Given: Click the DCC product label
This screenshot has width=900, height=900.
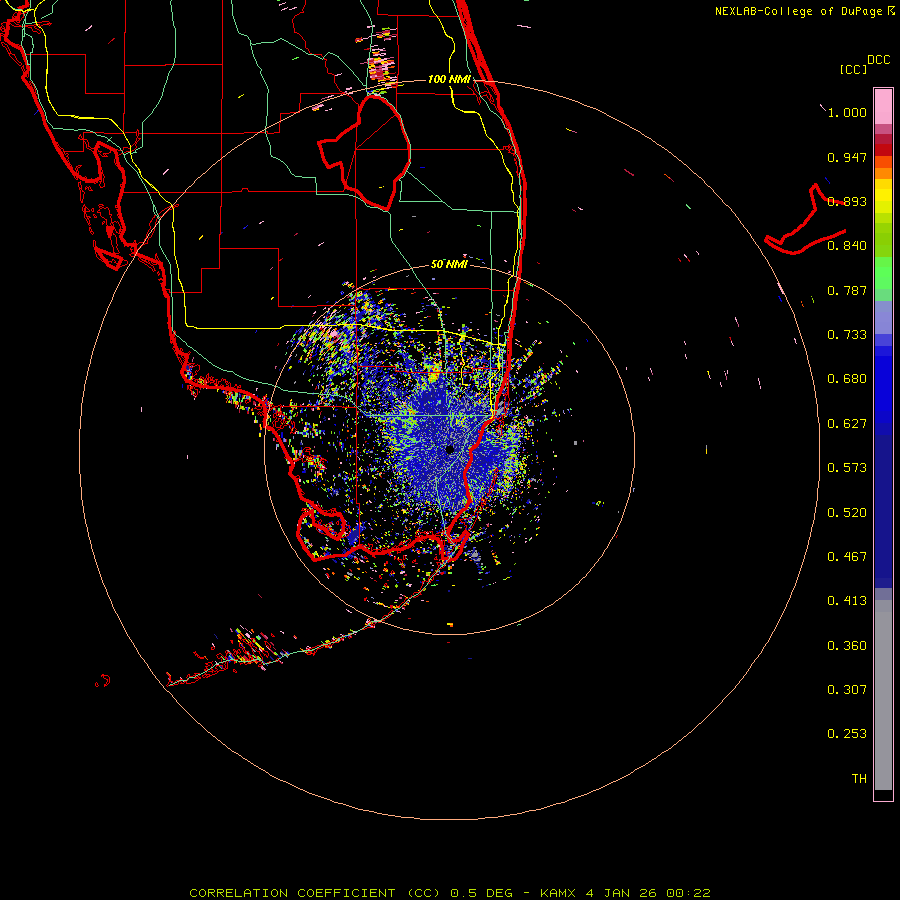Looking at the screenshot, I should coord(878,60).
